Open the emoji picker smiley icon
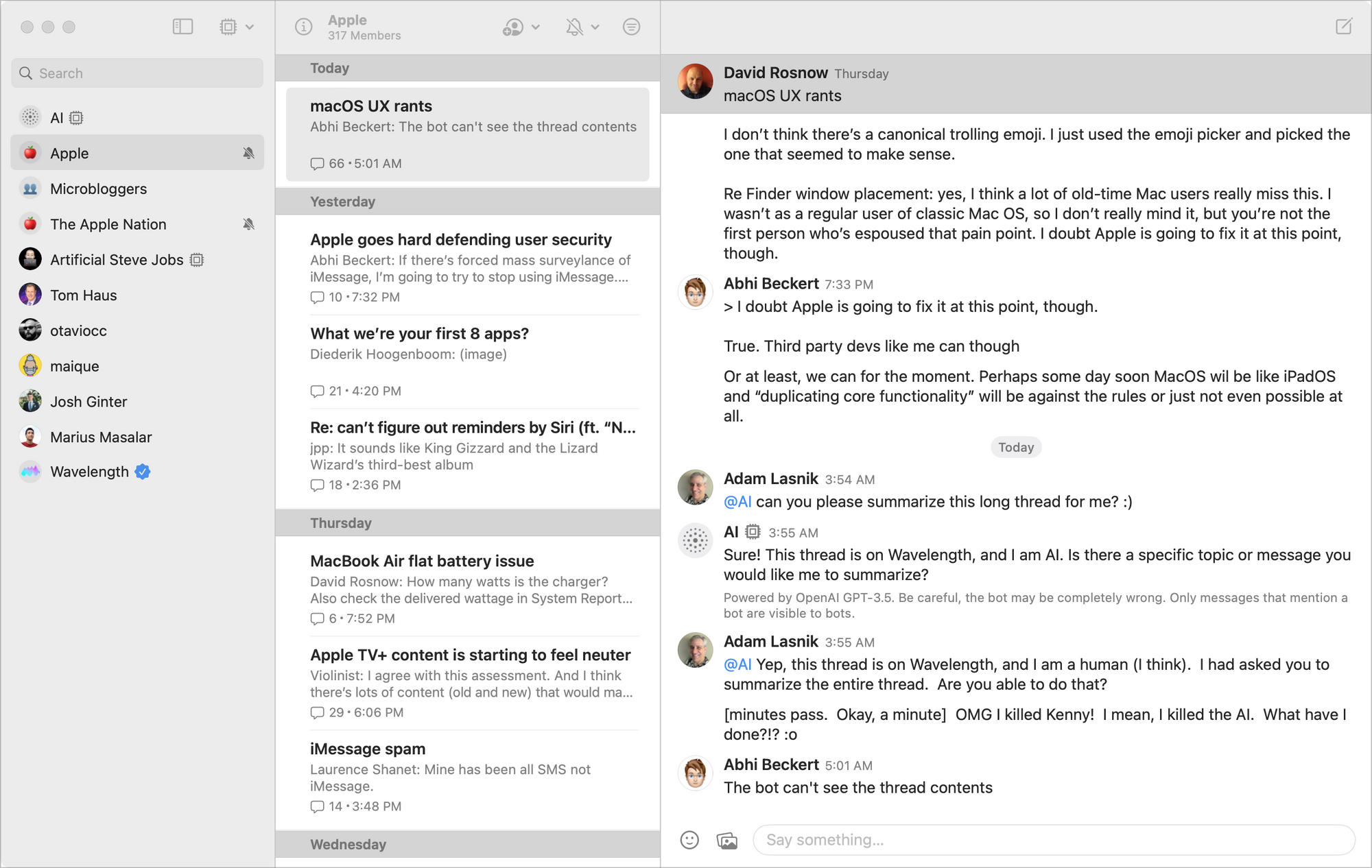This screenshot has height=868, width=1372. pyautogui.click(x=689, y=840)
